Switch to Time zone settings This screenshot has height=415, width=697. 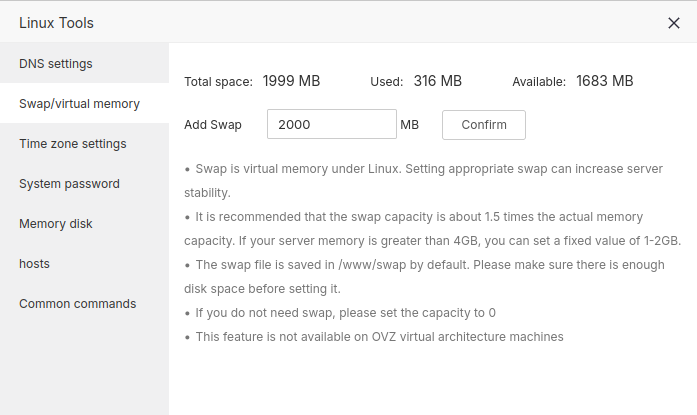coord(73,144)
